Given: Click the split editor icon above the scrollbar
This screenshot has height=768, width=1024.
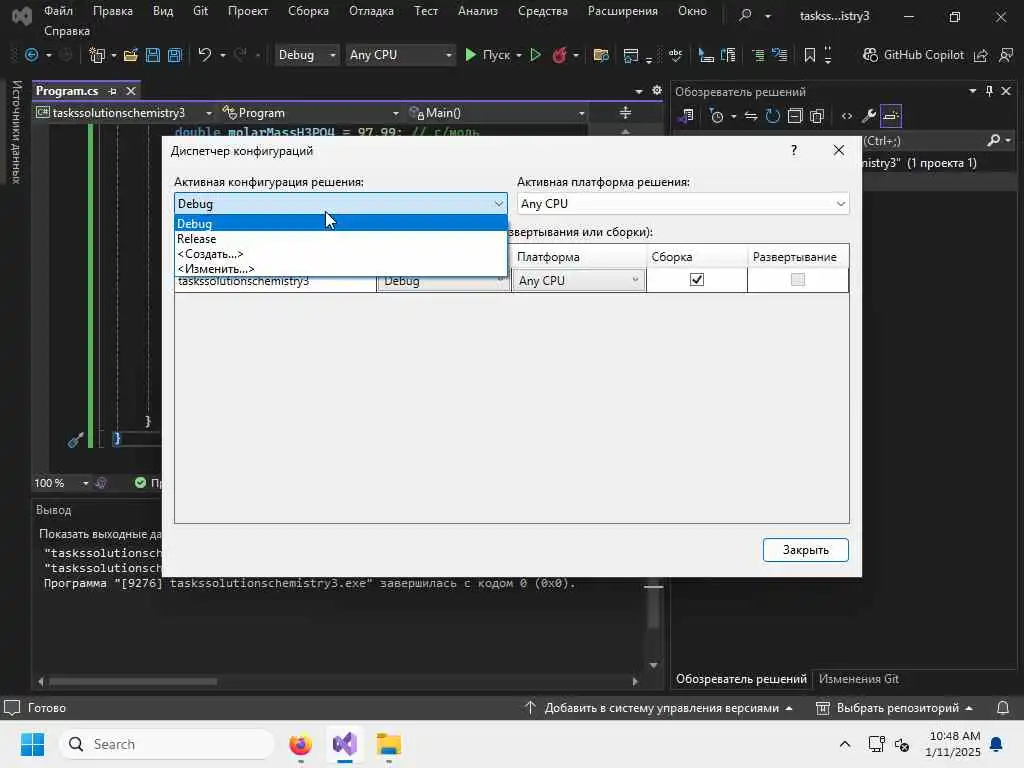Looking at the screenshot, I should click(x=625, y=112).
